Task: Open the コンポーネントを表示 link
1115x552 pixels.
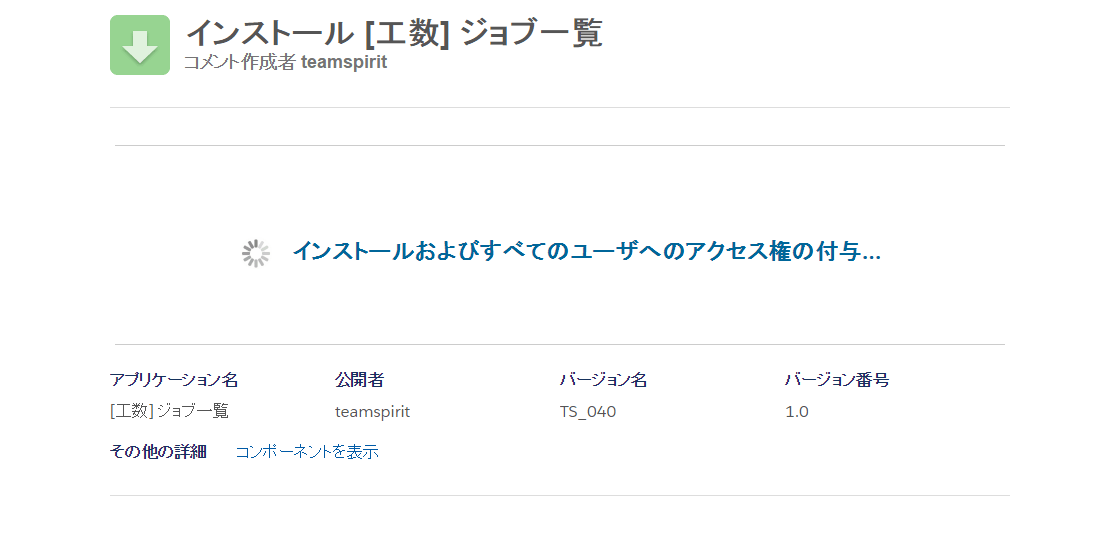Action: [x=306, y=452]
